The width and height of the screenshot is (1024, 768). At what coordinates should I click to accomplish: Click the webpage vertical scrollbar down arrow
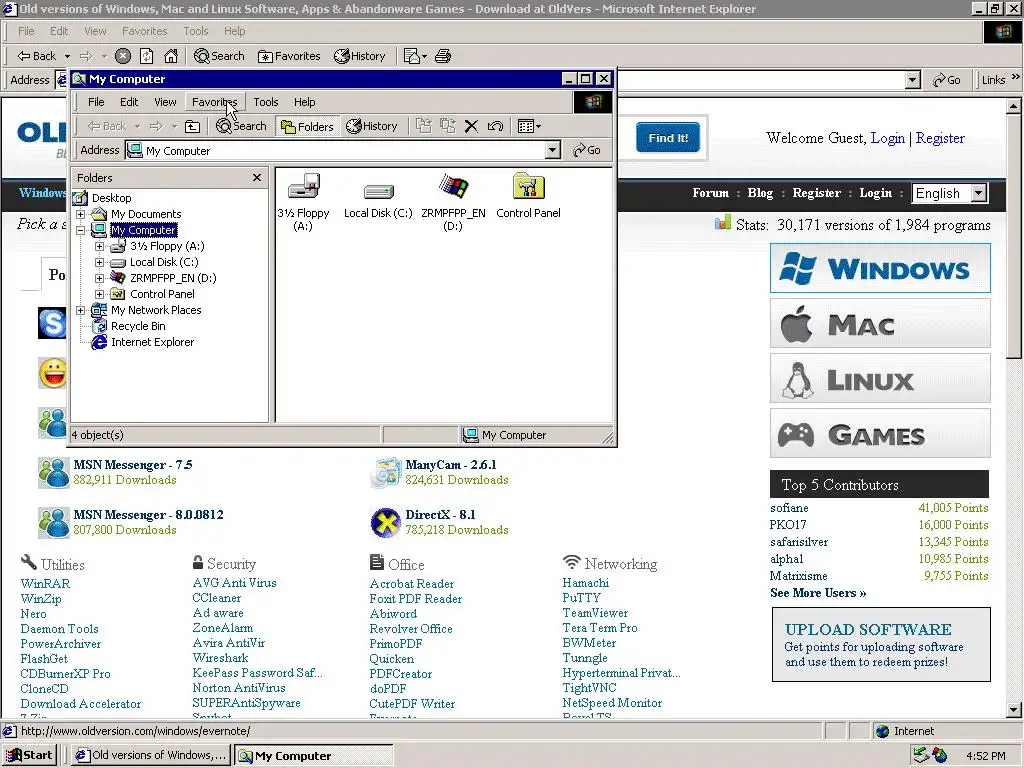pos(1014,710)
